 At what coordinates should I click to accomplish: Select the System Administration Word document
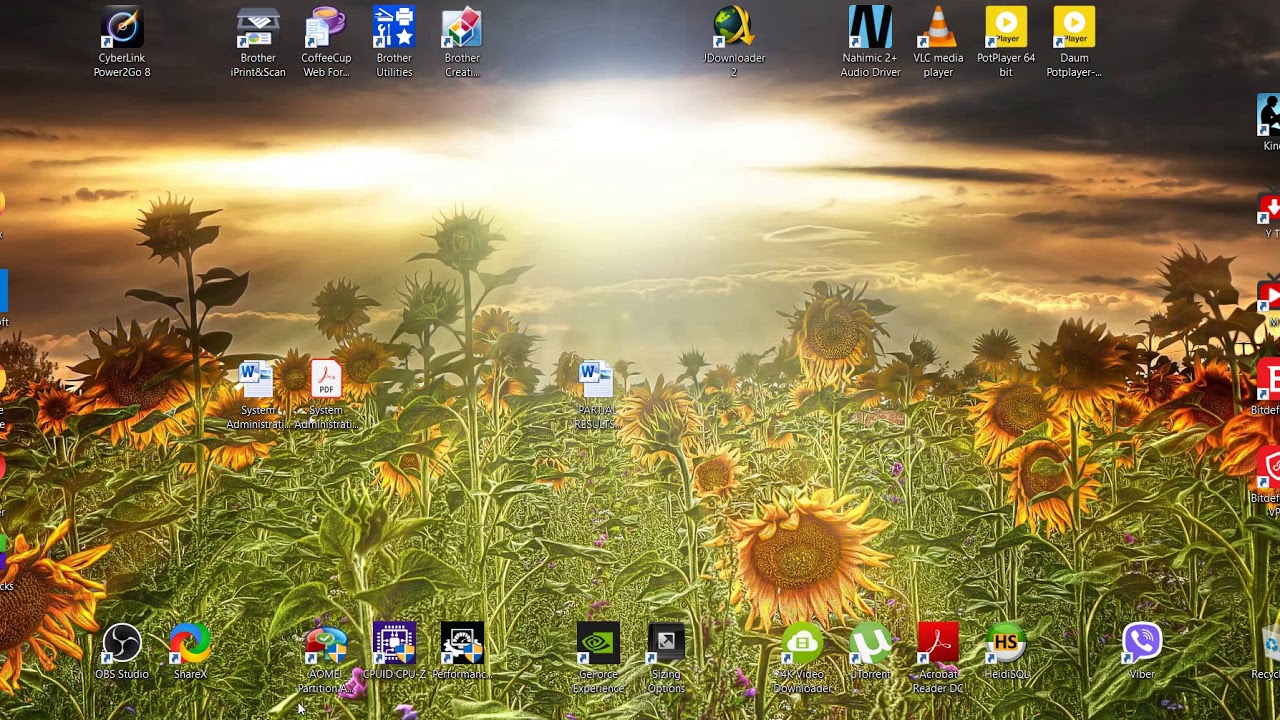(257, 381)
